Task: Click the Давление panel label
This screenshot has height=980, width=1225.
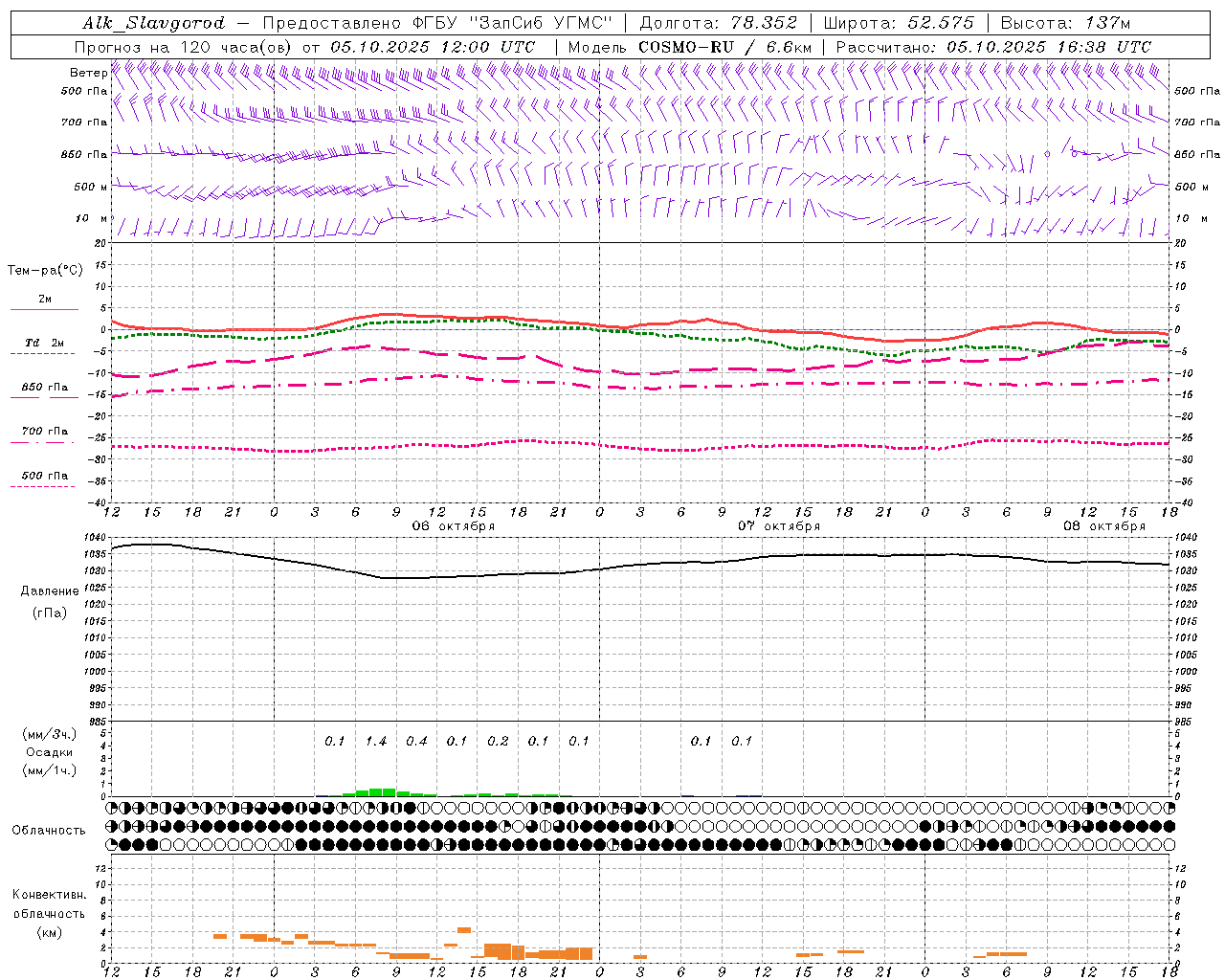Action: [50, 591]
